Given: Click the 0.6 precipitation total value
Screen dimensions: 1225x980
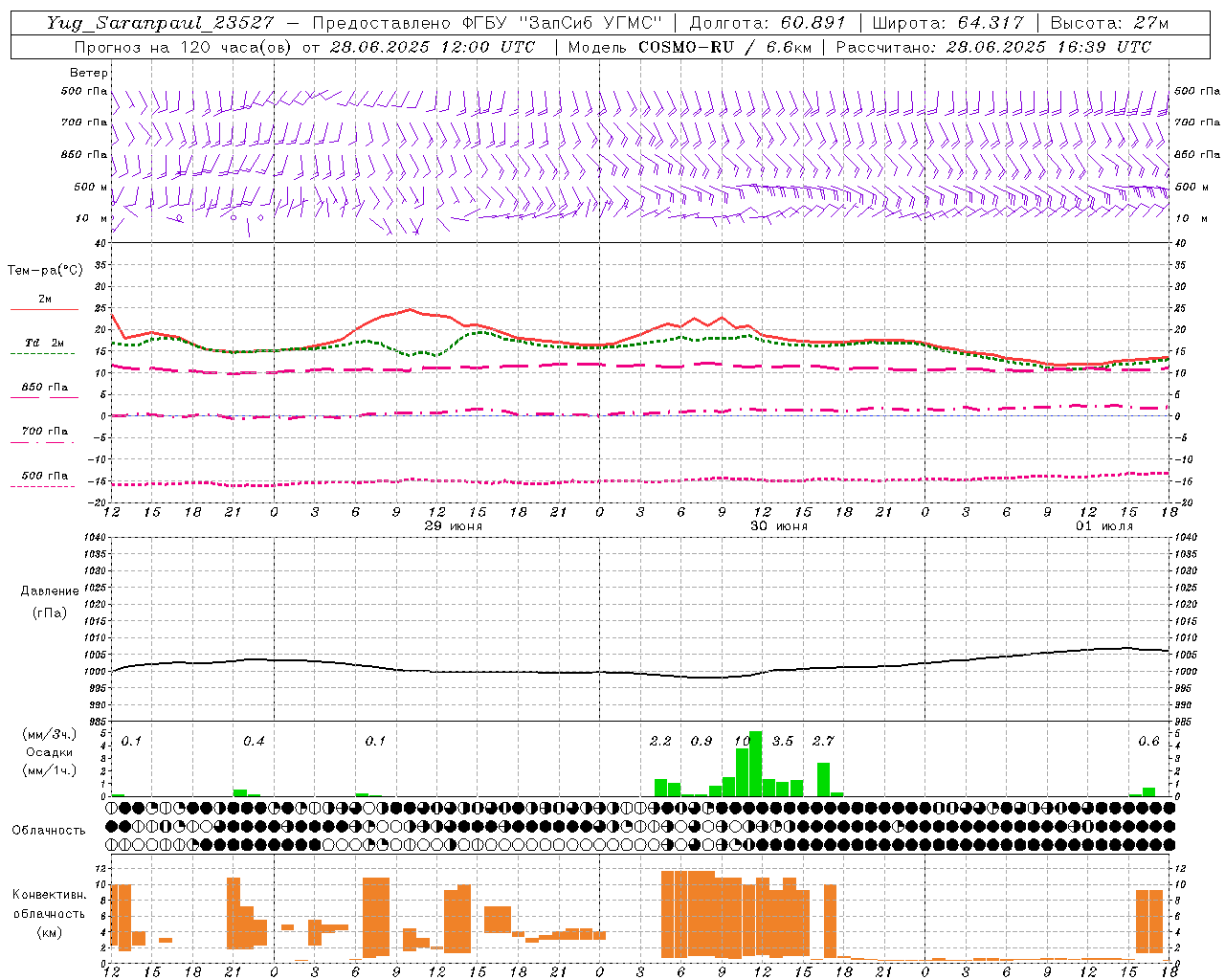Looking at the screenshot, I should [x=1148, y=741].
